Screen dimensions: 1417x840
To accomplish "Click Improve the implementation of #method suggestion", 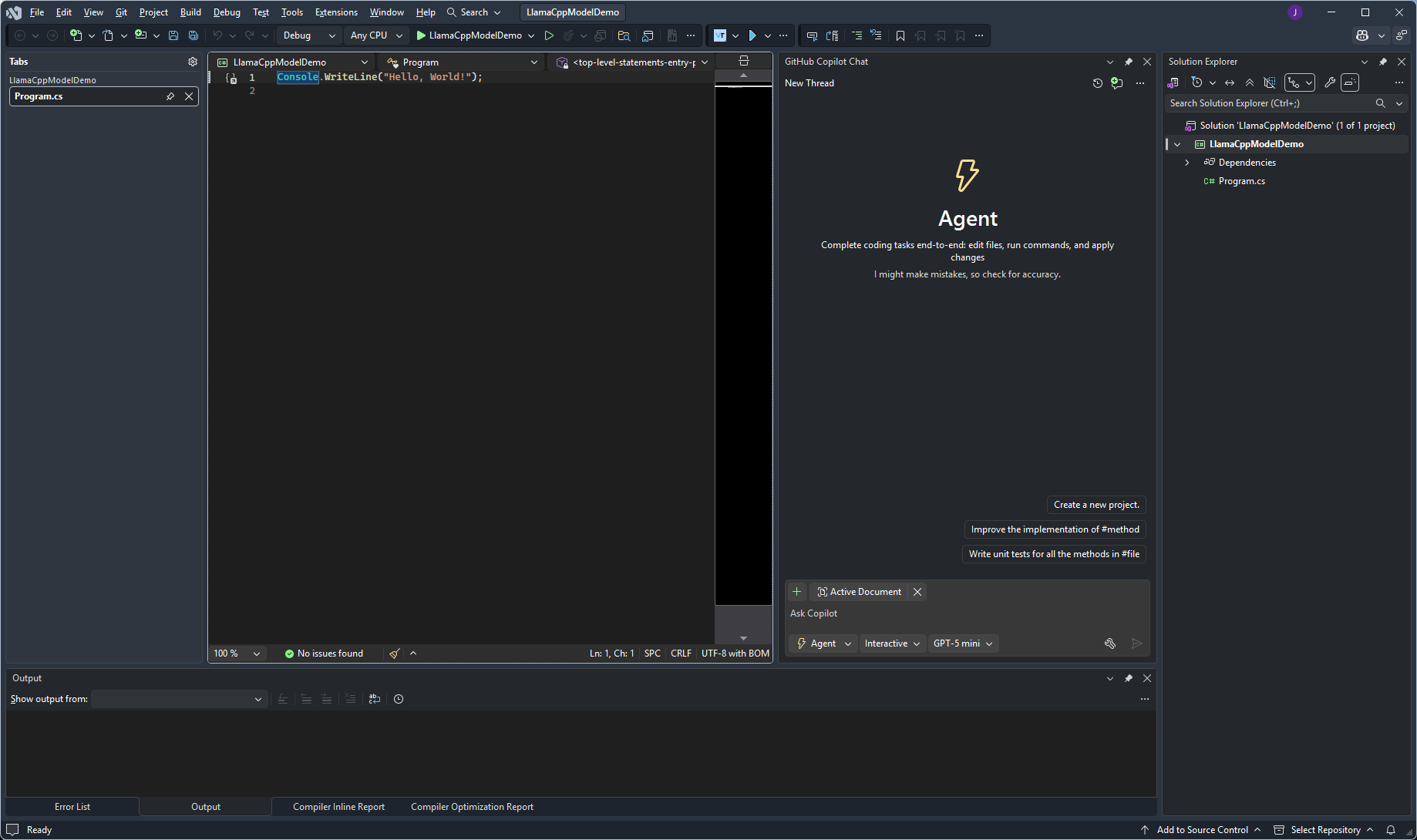I will (x=1055, y=529).
